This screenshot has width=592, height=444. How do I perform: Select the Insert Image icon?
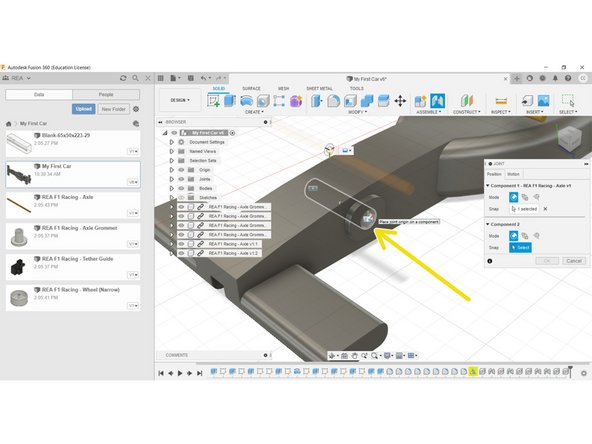point(543,101)
